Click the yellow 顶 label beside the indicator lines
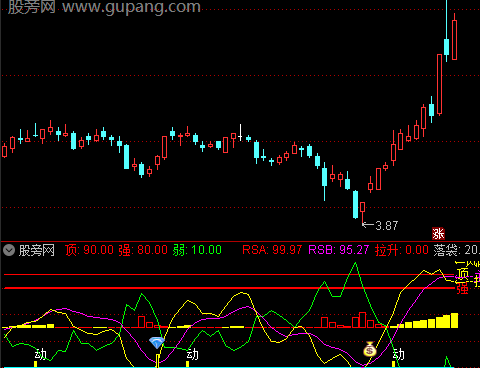The image size is (480, 368). tap(462, 274)
